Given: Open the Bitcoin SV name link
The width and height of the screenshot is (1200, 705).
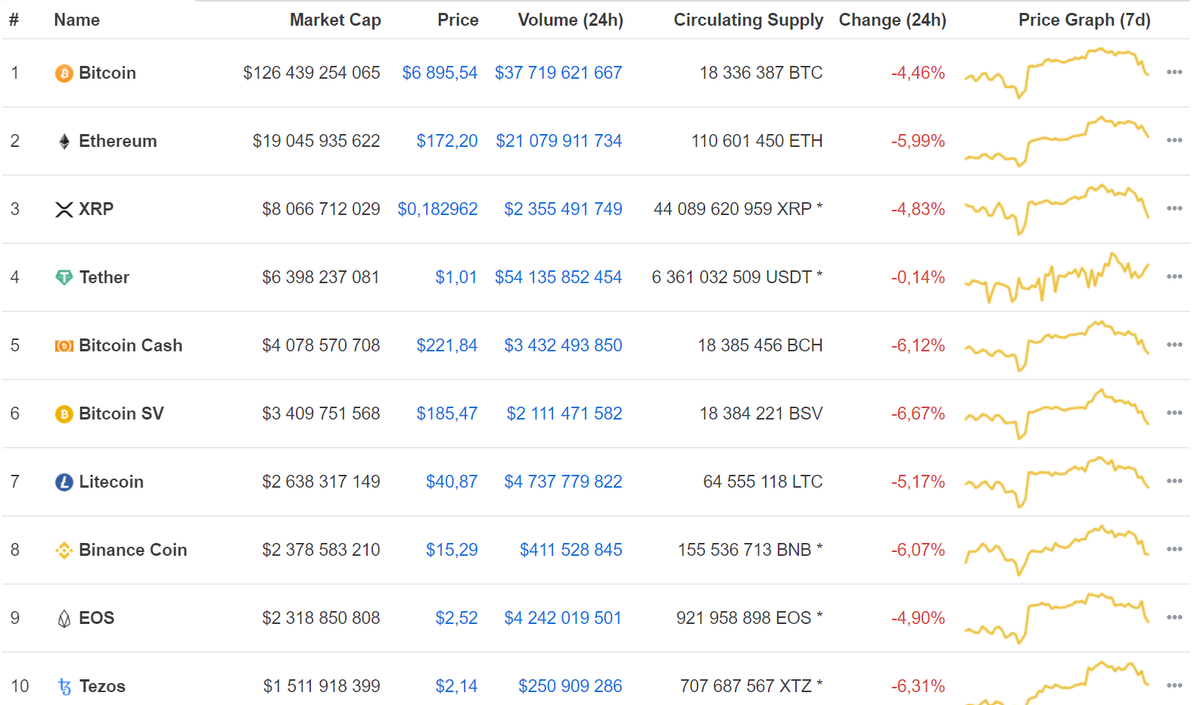Looking at the screenshot, I should pos(121,414).
